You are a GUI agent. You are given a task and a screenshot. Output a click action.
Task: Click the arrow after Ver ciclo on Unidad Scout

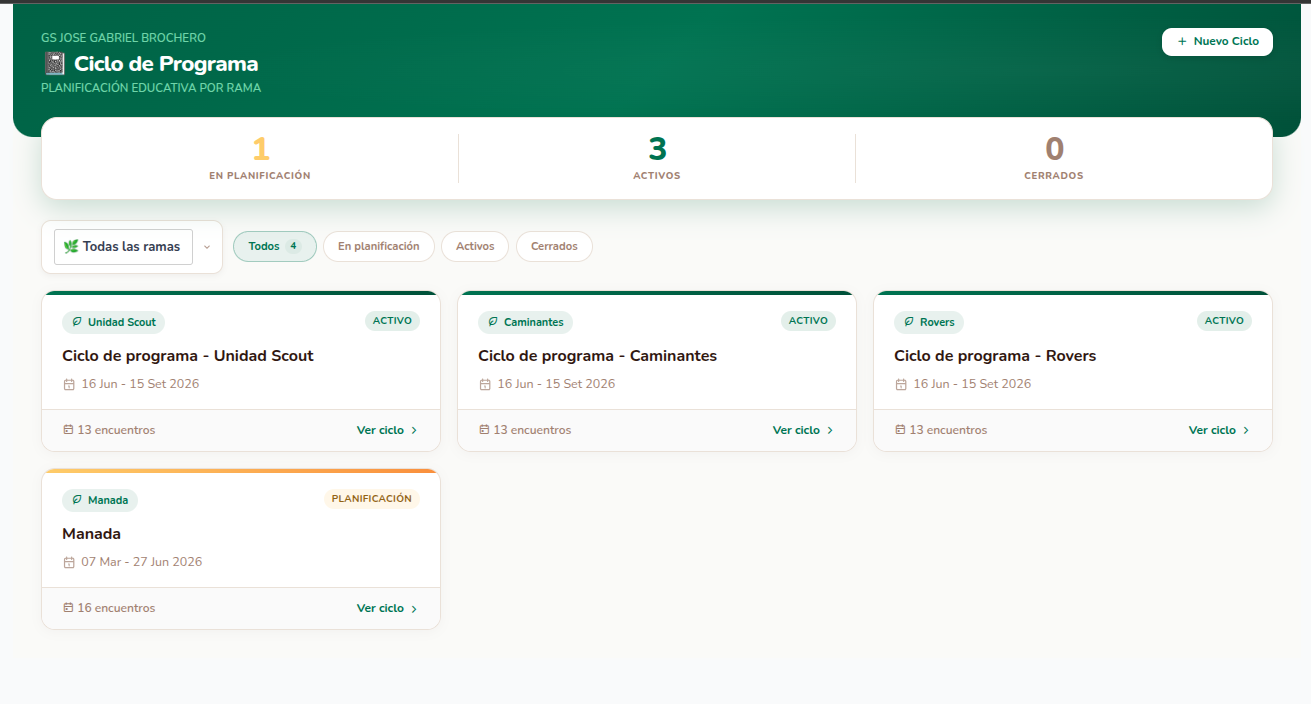coord(414,431)
